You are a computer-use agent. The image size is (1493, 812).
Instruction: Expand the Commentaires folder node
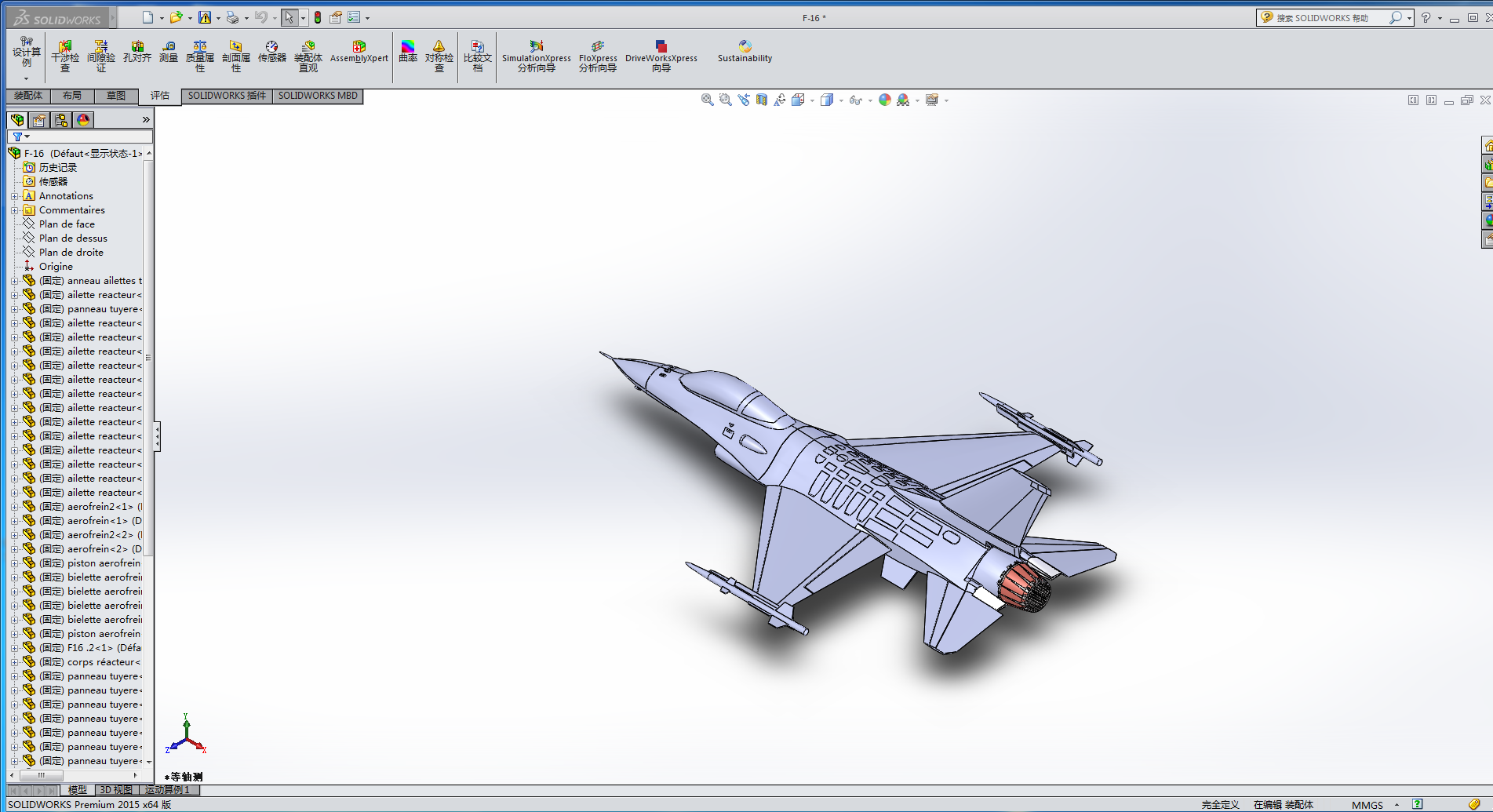pyautogui.click(x=14, y=210)
